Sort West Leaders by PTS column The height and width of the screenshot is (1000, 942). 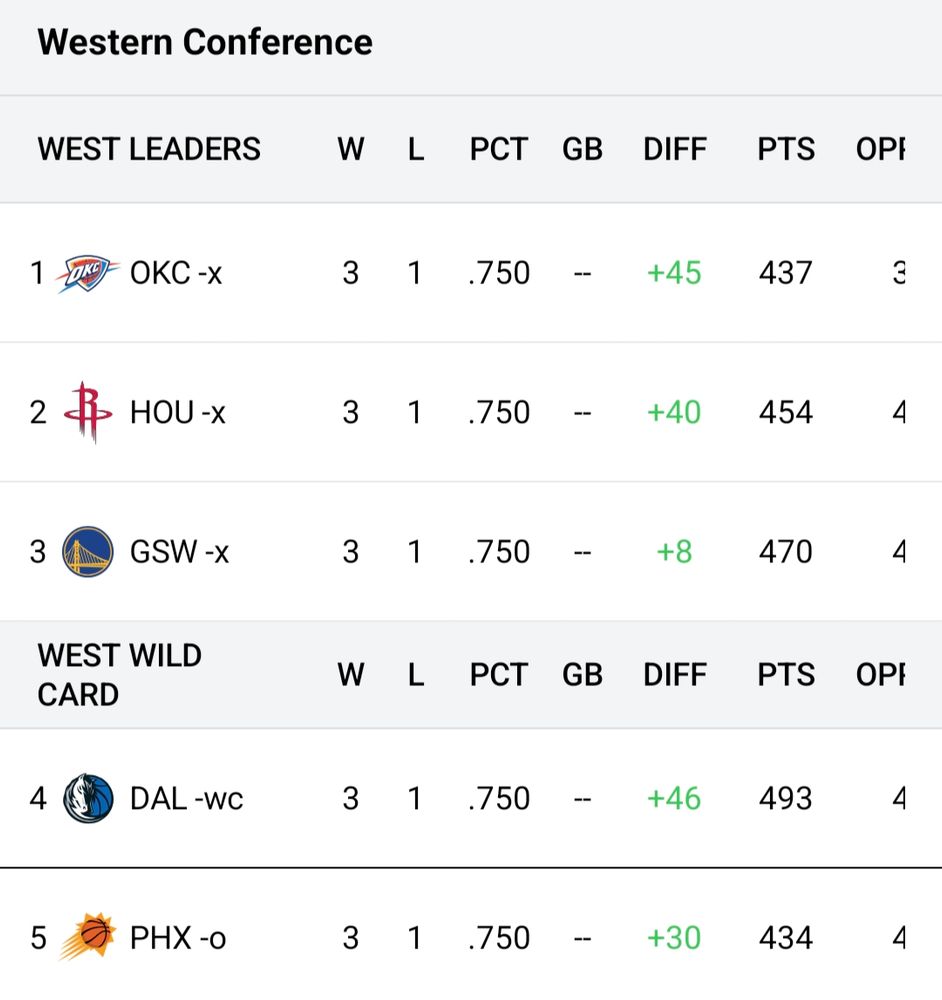[x=786, y=150]
